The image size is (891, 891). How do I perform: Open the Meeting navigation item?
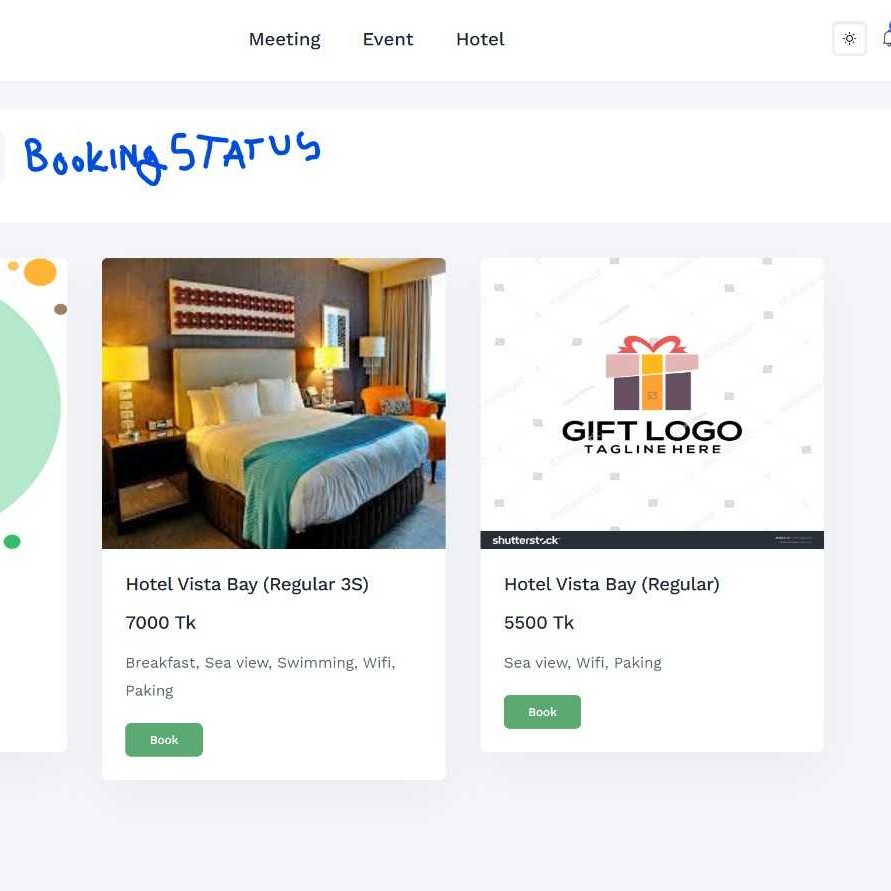(x=285, y=39)
